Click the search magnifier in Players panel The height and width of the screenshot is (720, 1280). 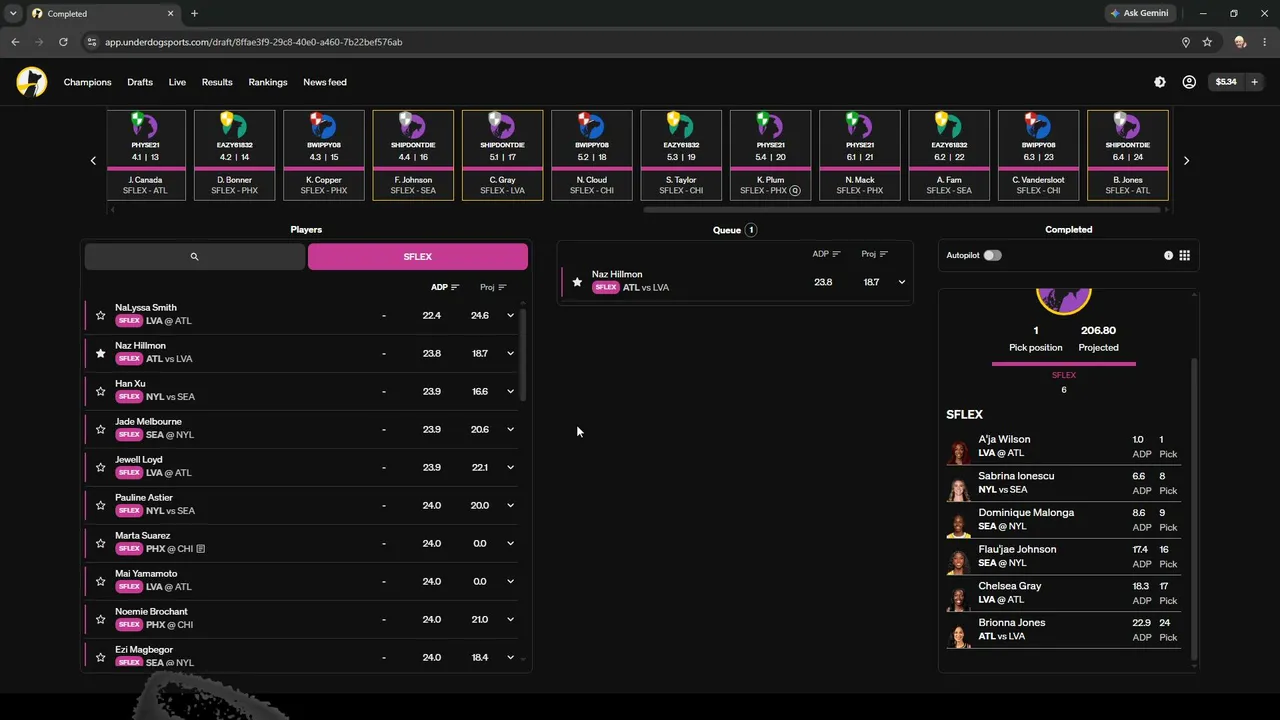[x=194, y=257]
